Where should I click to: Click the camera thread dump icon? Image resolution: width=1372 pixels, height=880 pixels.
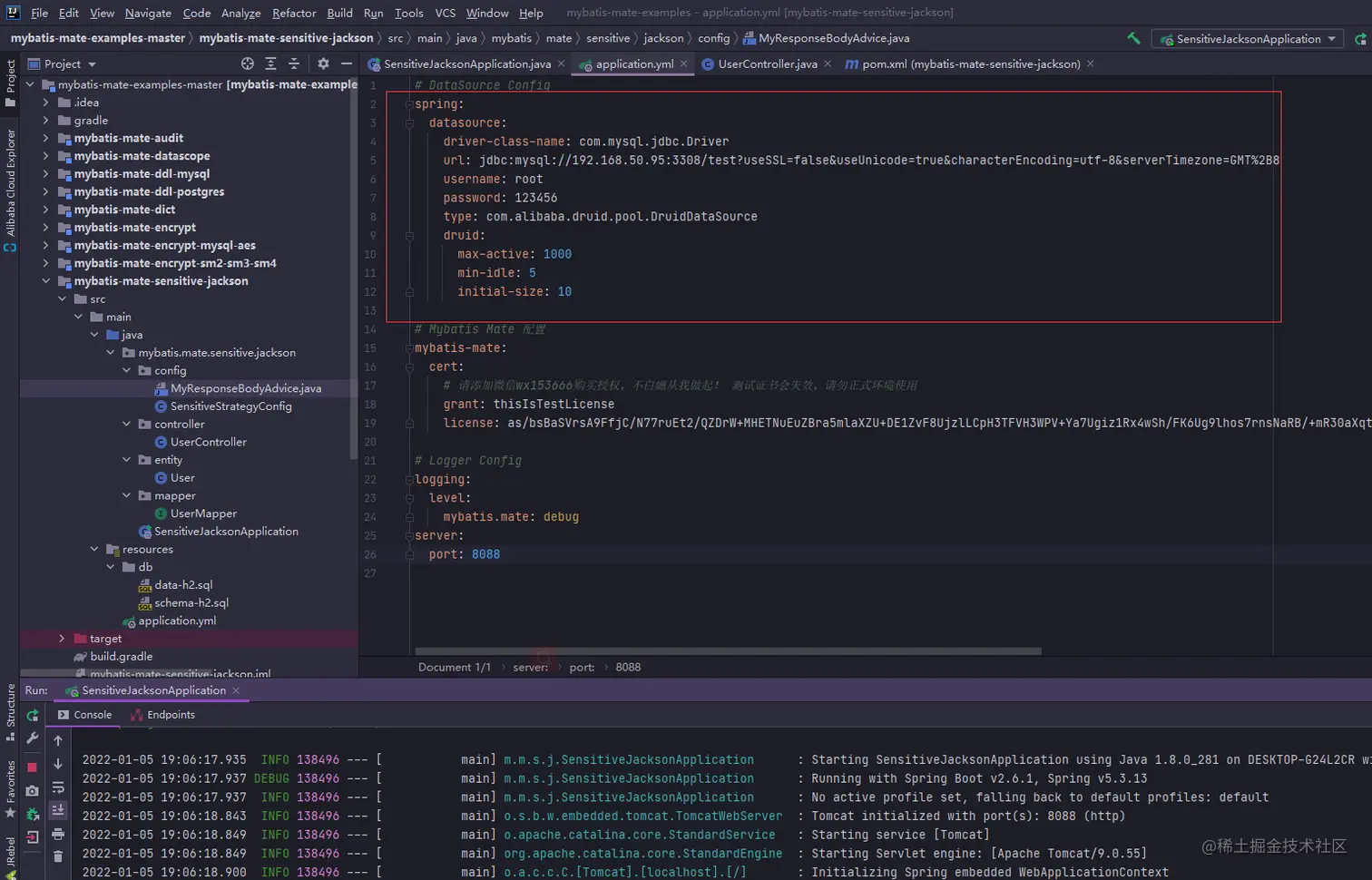pyautogui.click(x=33, y=790)
